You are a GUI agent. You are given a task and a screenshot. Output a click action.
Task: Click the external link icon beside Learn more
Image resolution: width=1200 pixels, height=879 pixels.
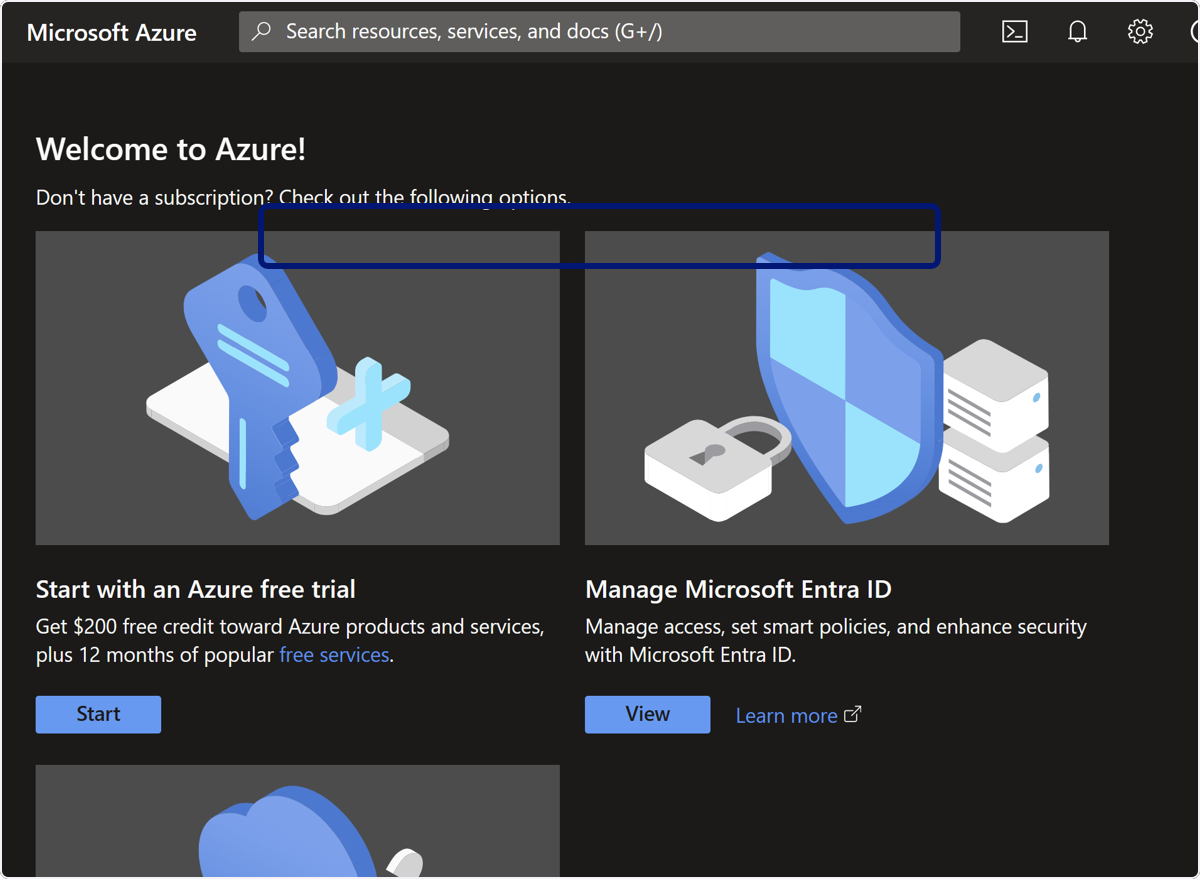coord(853,715)
